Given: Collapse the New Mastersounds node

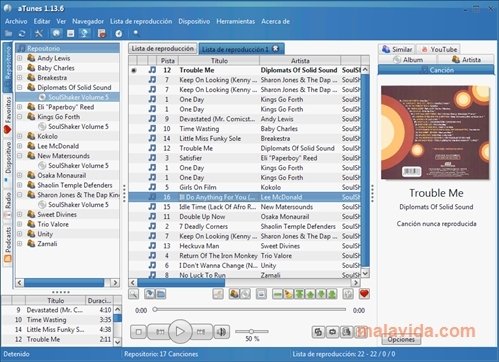Looking at the screenshot, I should pyautogui.click(x=20, y=156).
